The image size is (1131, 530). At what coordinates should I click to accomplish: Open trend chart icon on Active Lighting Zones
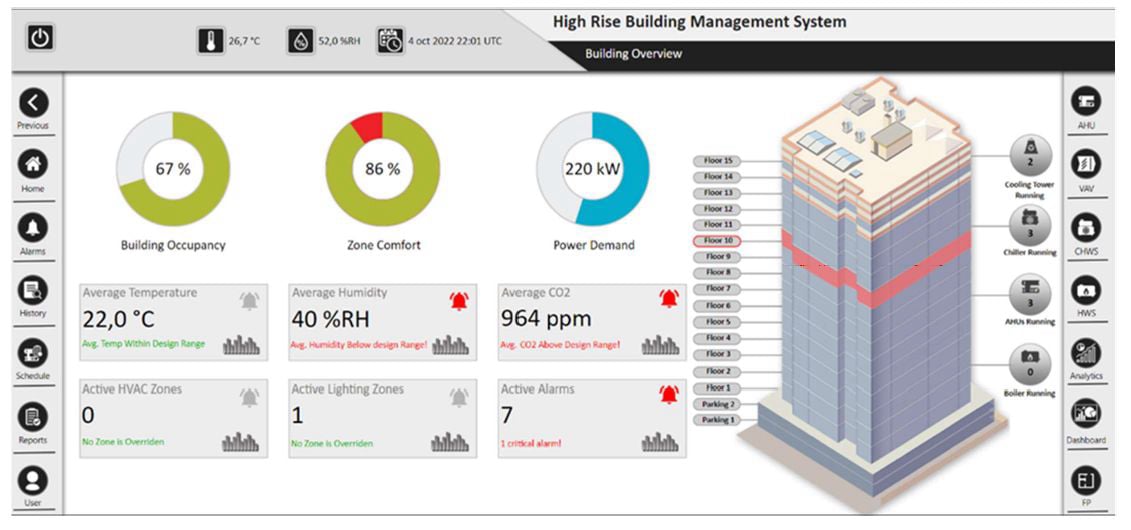[x=450, y=441]
